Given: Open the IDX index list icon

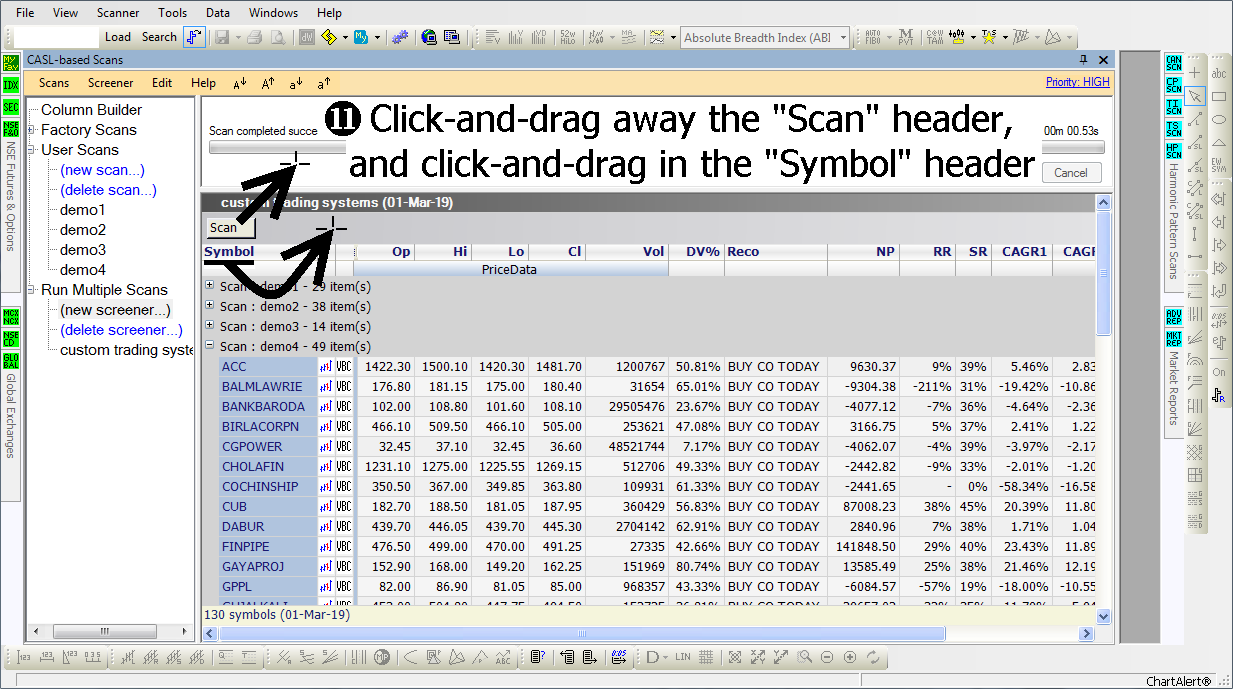Looking at the screenshot, I should (x=10, y=84).
